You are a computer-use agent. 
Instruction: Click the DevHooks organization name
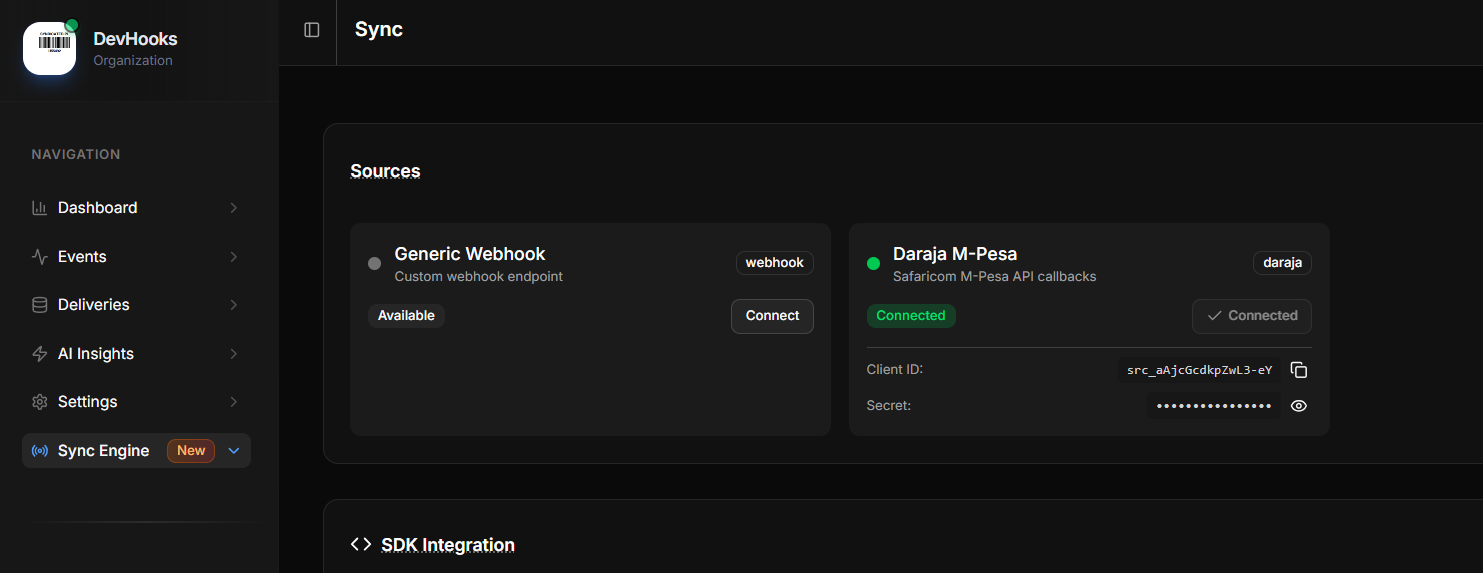tap(135, 39)
